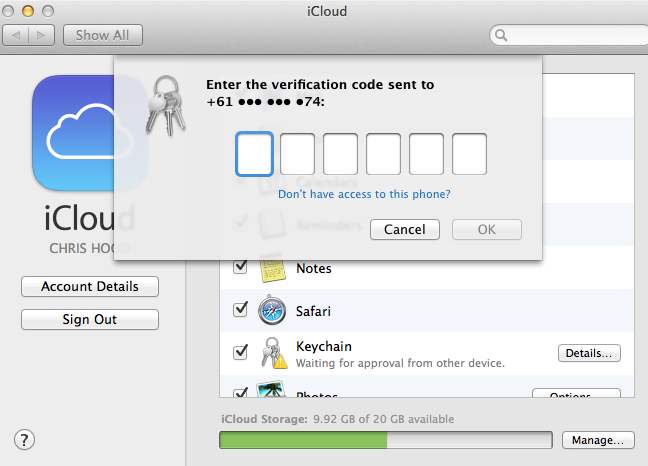Uncheck the Safari checkbox
This screenshot has width=648, height=466.
click(240, 309)
